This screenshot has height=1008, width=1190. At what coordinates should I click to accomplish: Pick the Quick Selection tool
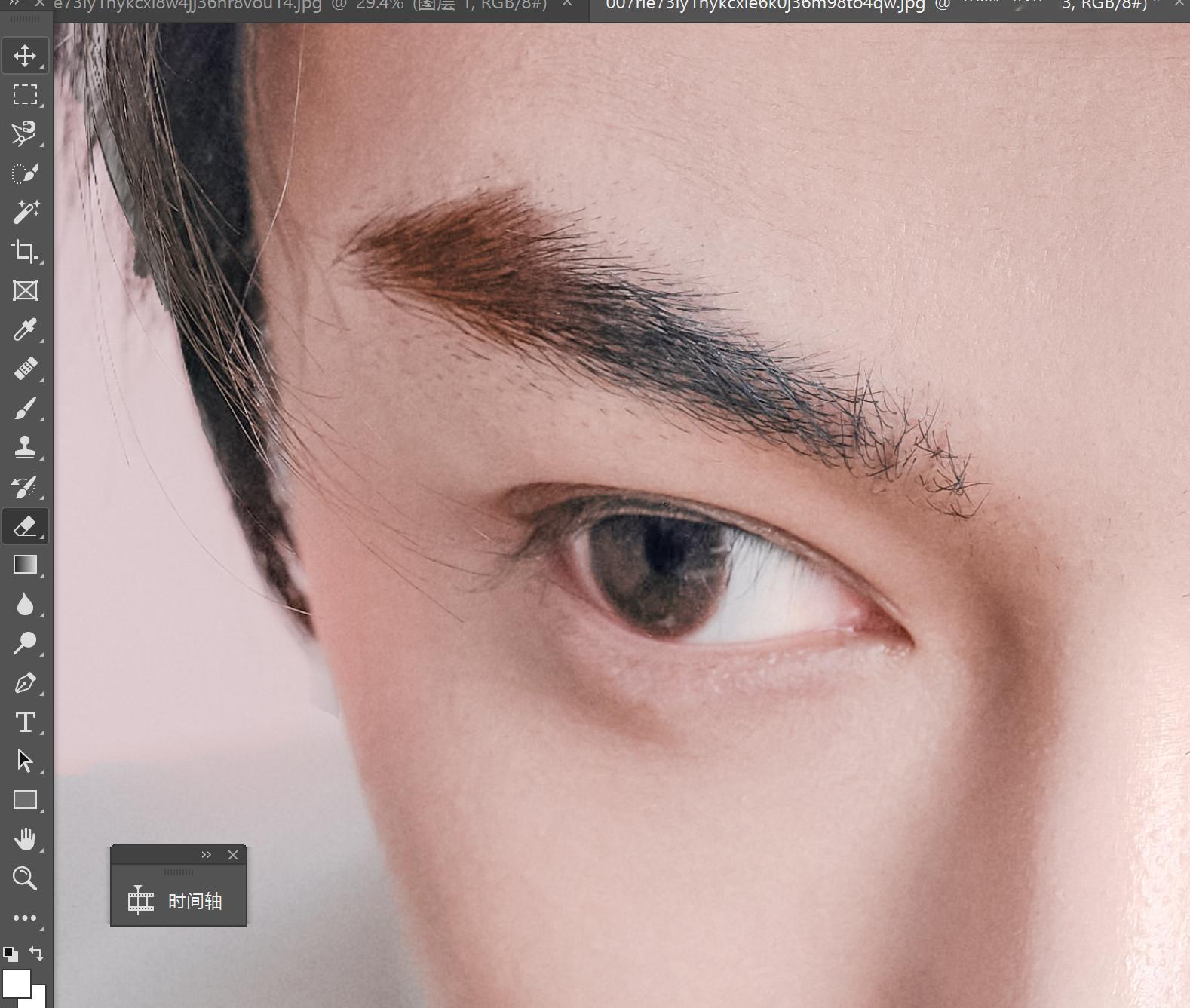pos(25,173)
